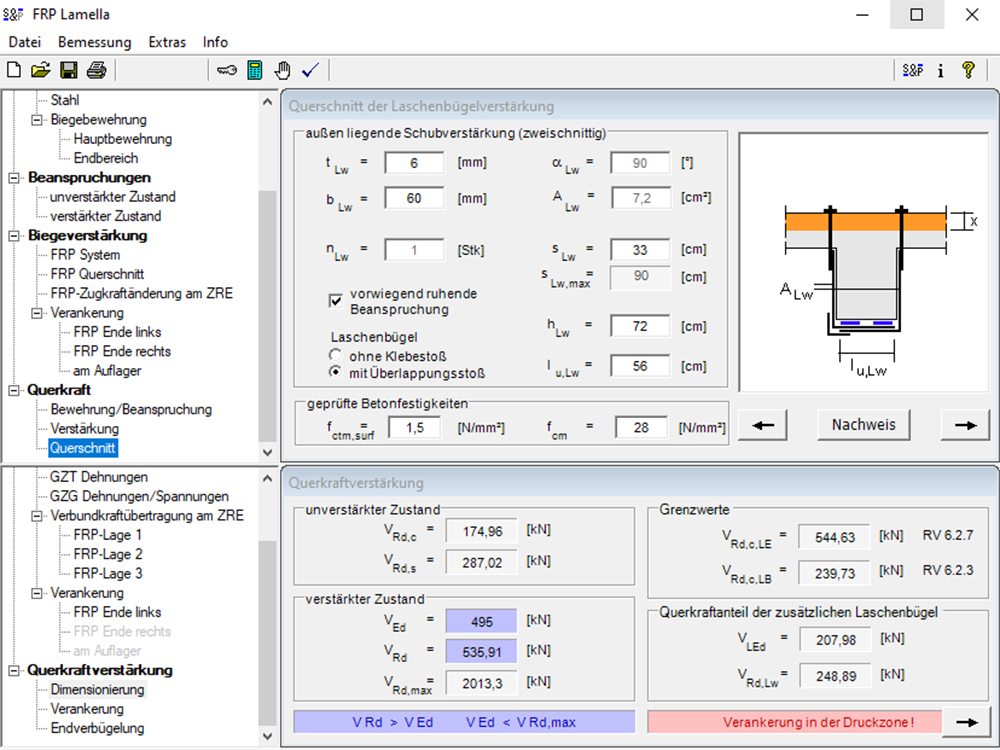Click the f ctm,surf input field
Viewport: 1000px width, 750px height.
pyautogui.click(x=415, y=427)
